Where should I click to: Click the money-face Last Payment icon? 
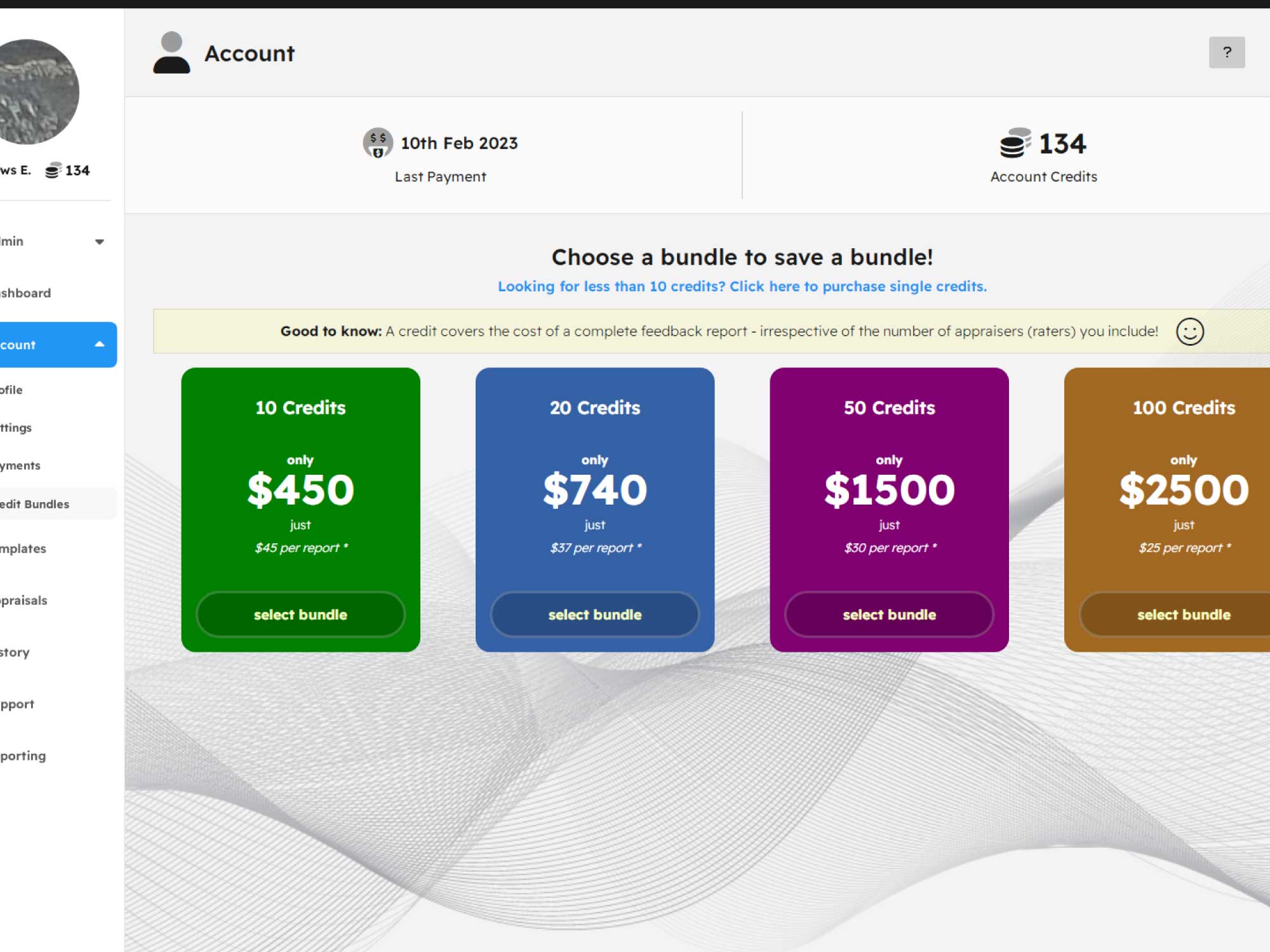tap(377, 143)
